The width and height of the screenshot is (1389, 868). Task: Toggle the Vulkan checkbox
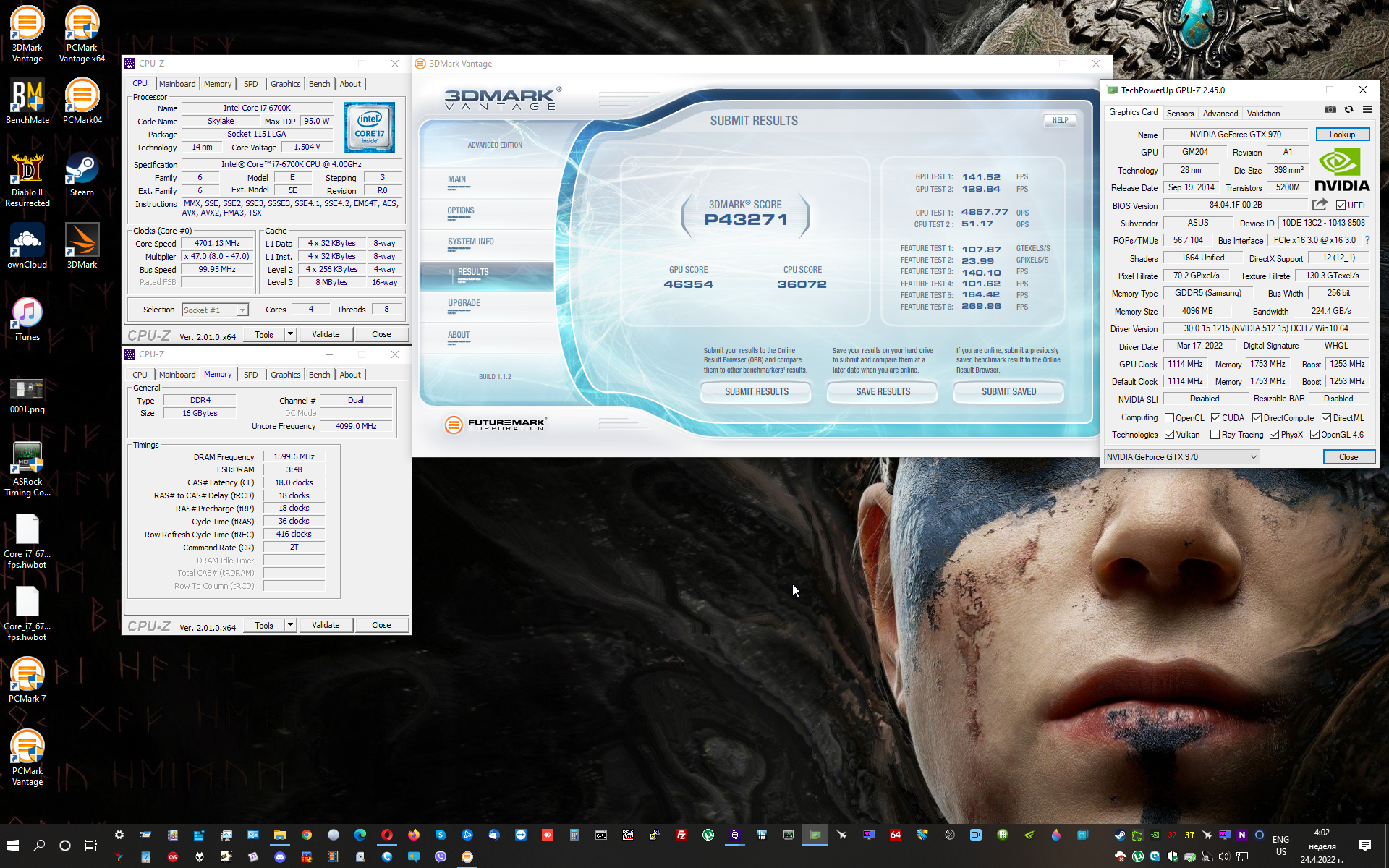[x=1169, y=435]
